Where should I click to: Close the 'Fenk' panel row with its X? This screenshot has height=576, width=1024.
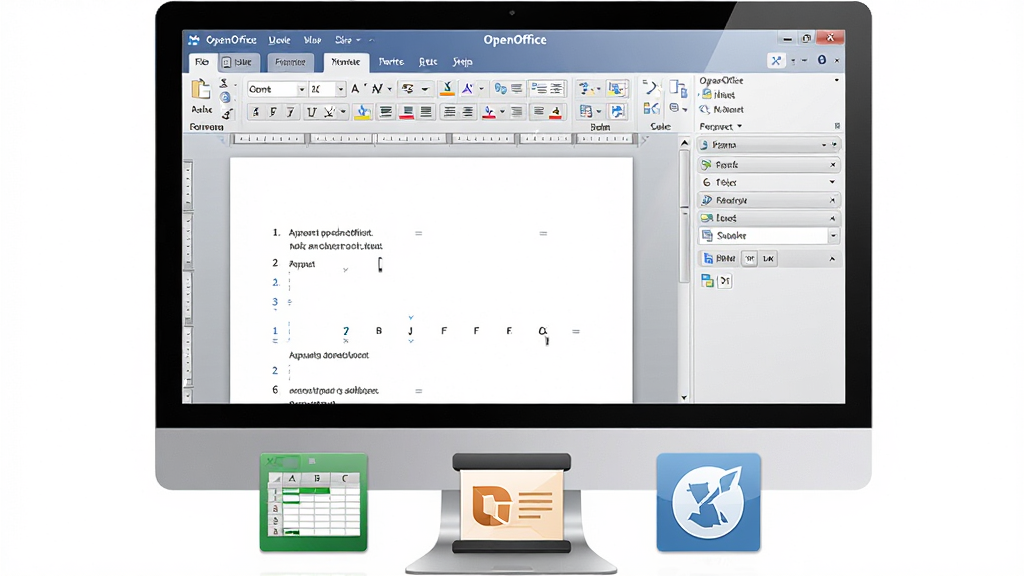[833, 165]
